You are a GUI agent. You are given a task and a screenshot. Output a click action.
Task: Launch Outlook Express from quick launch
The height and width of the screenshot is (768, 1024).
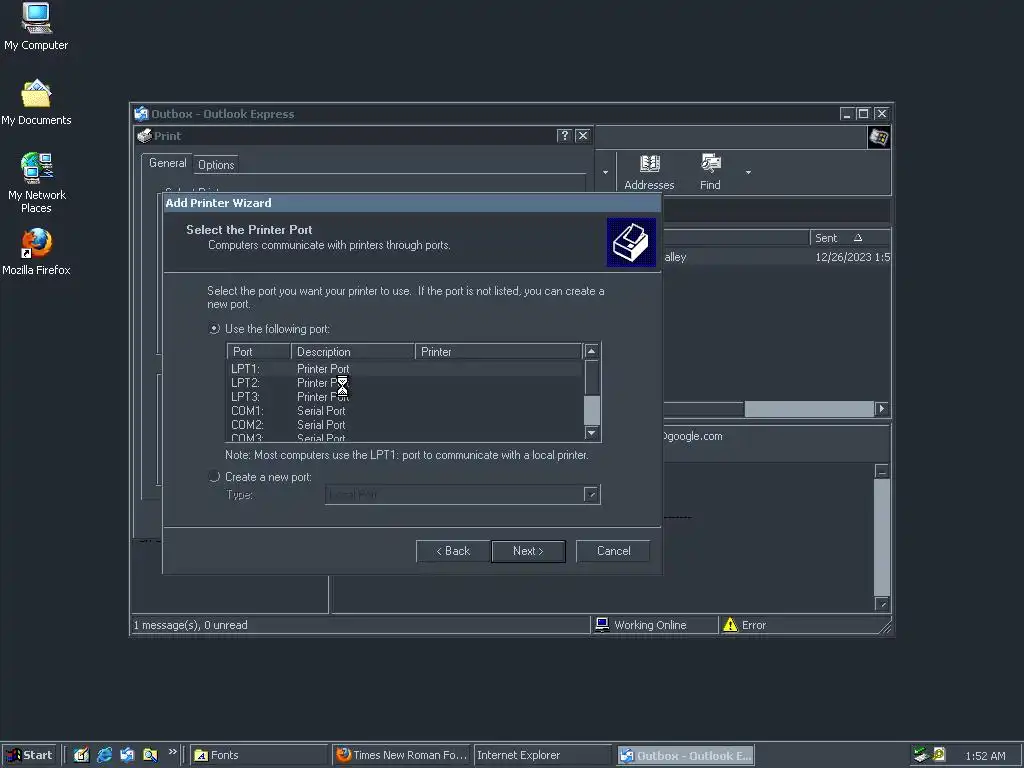tap(127, 756)
